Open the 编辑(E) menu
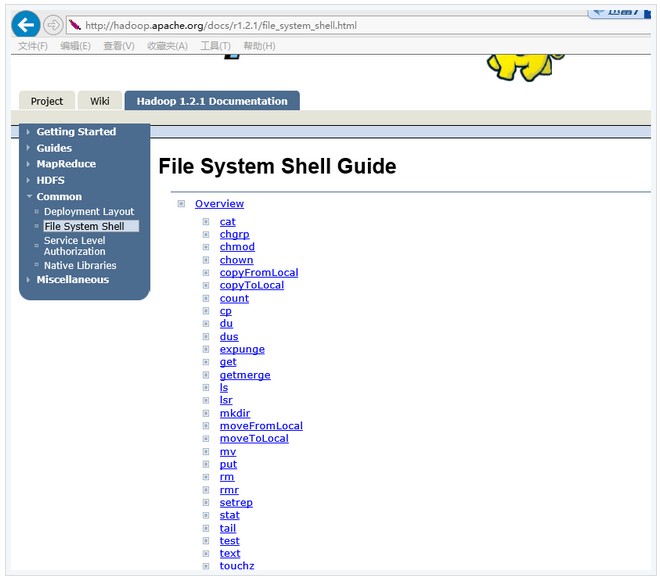 click(75, 46)
